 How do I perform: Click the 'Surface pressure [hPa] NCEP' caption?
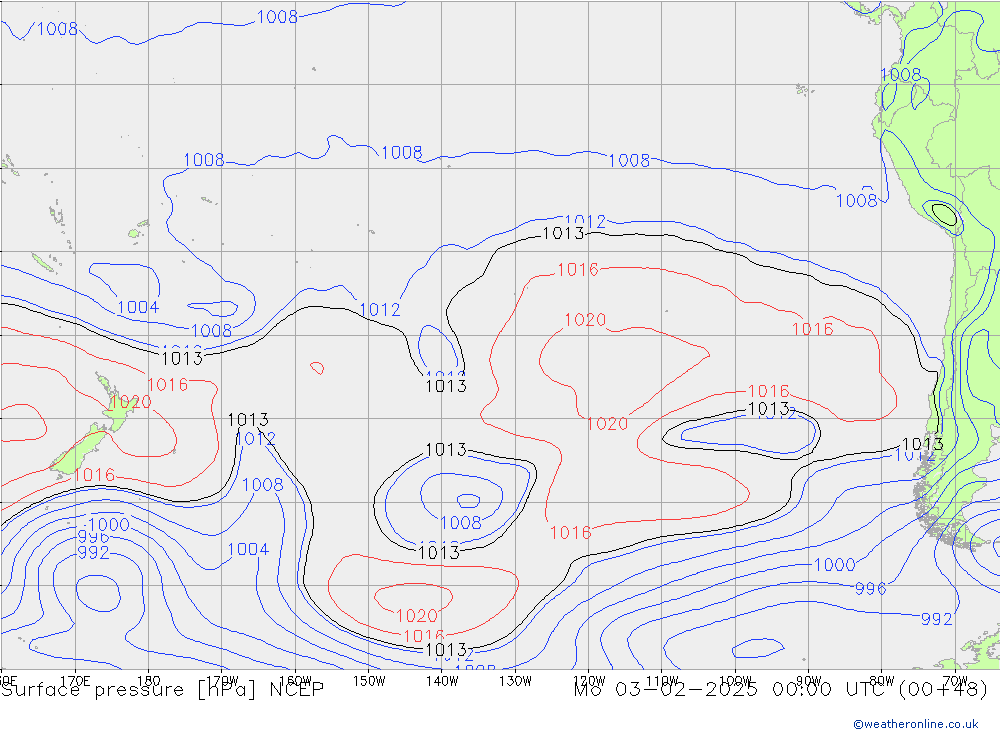162,690
